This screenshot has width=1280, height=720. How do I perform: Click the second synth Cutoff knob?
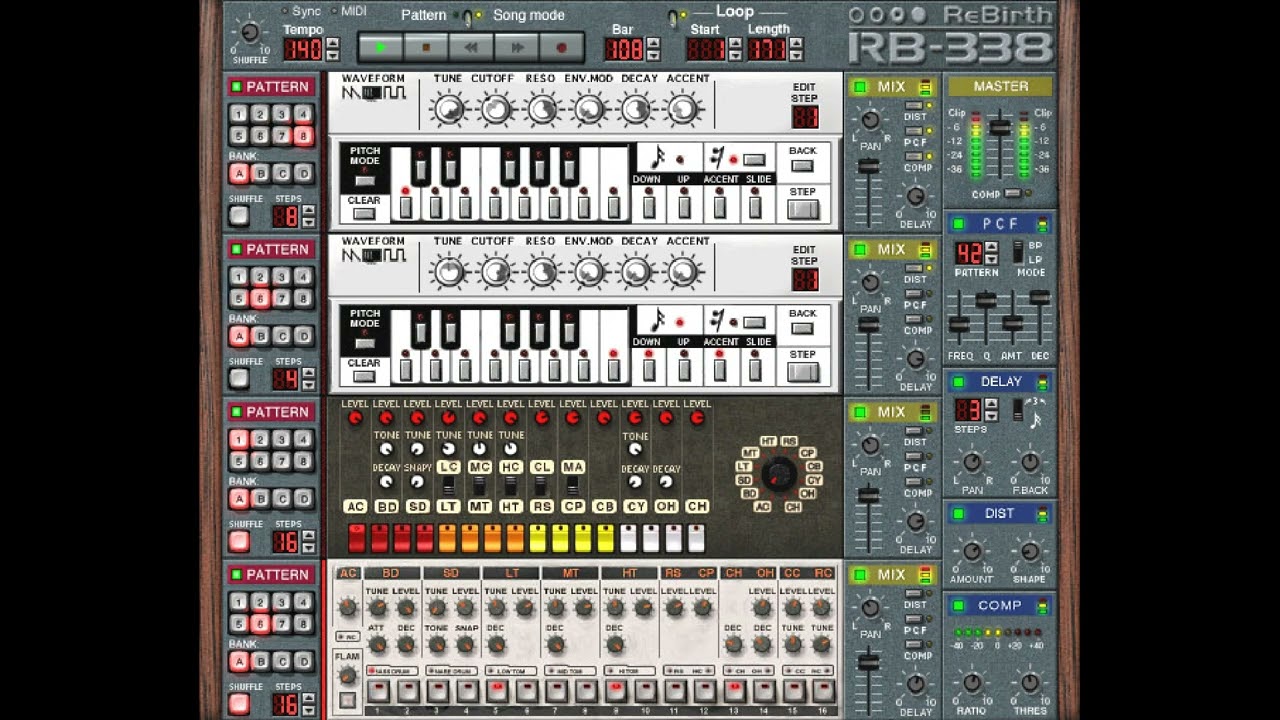point(495,271)
